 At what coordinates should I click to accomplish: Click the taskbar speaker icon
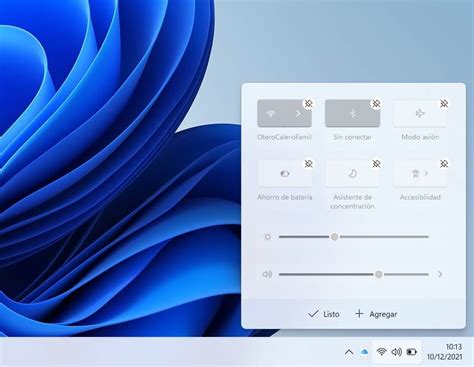click(x=396, y=352)
